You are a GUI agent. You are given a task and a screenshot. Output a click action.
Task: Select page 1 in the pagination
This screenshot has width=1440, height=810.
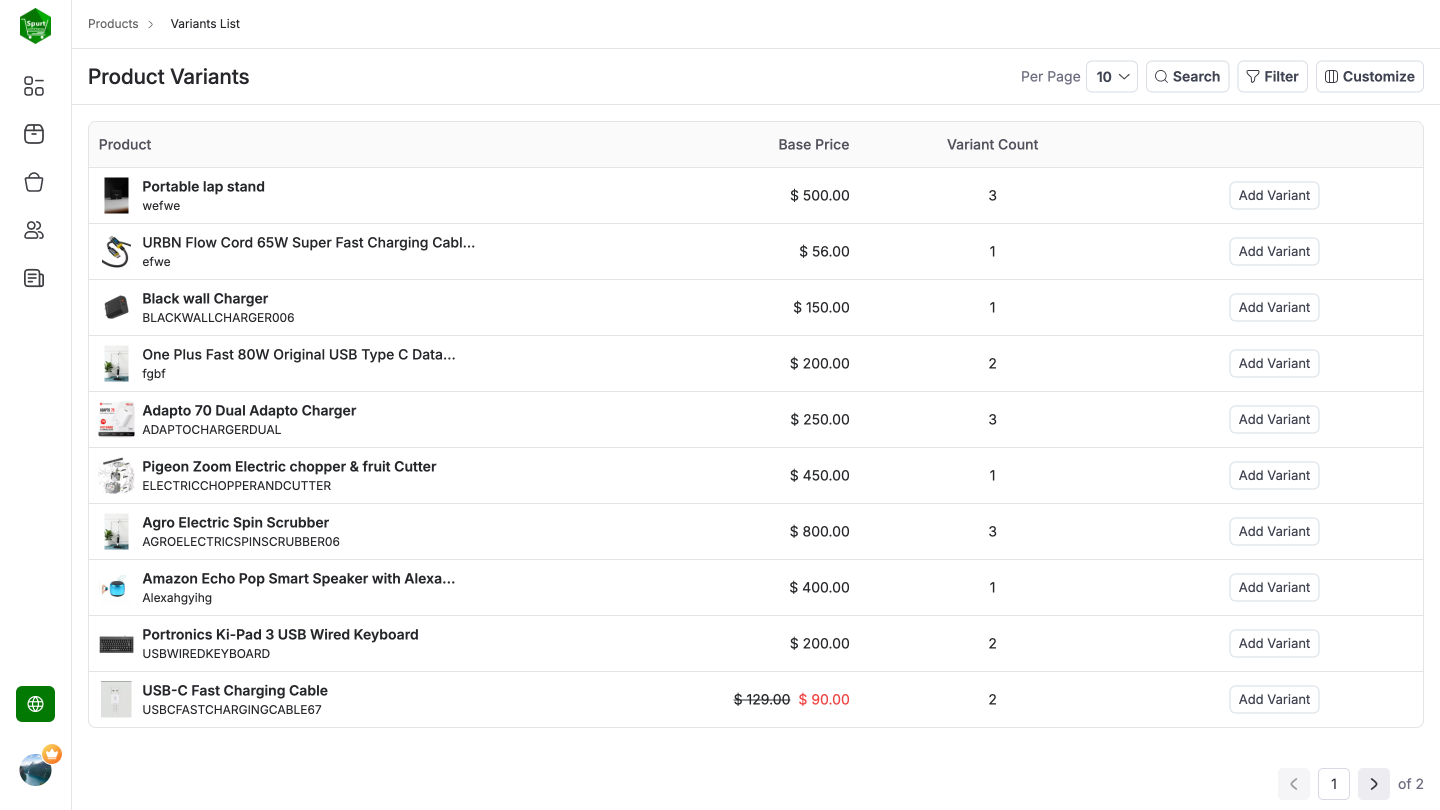tap(1333, 784)
